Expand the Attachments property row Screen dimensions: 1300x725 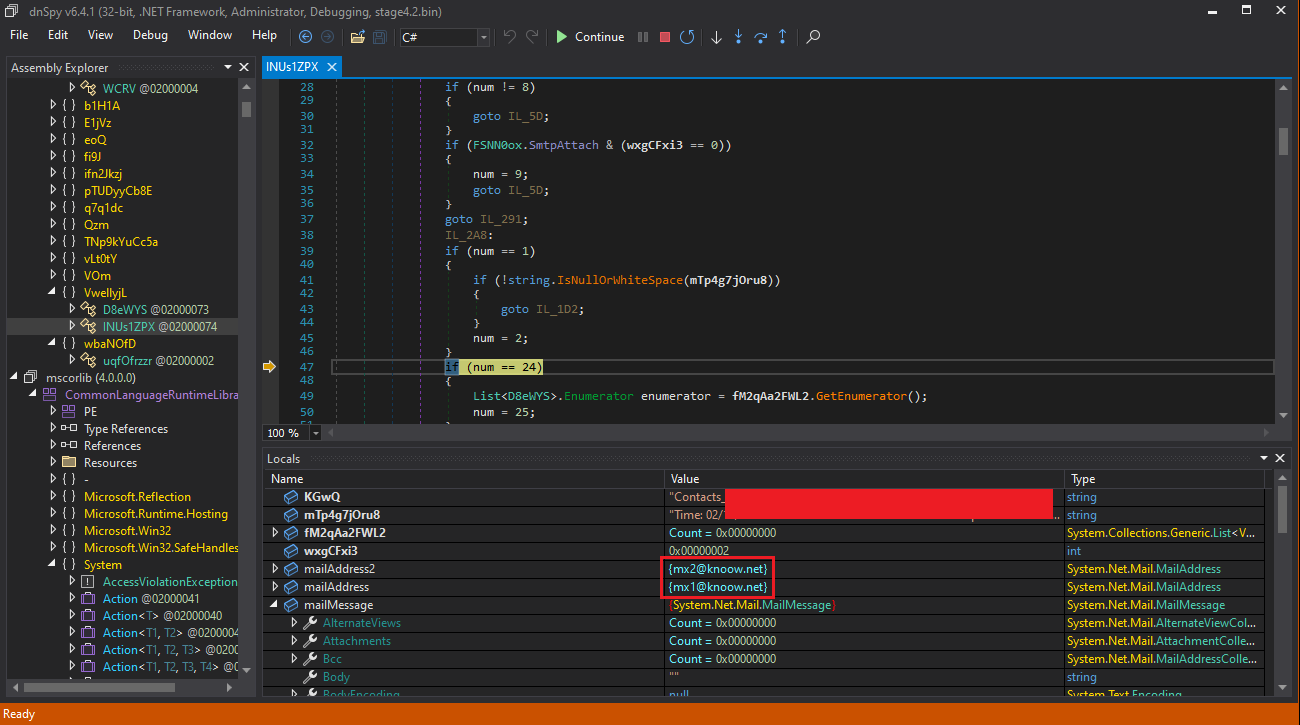point(294,640)
